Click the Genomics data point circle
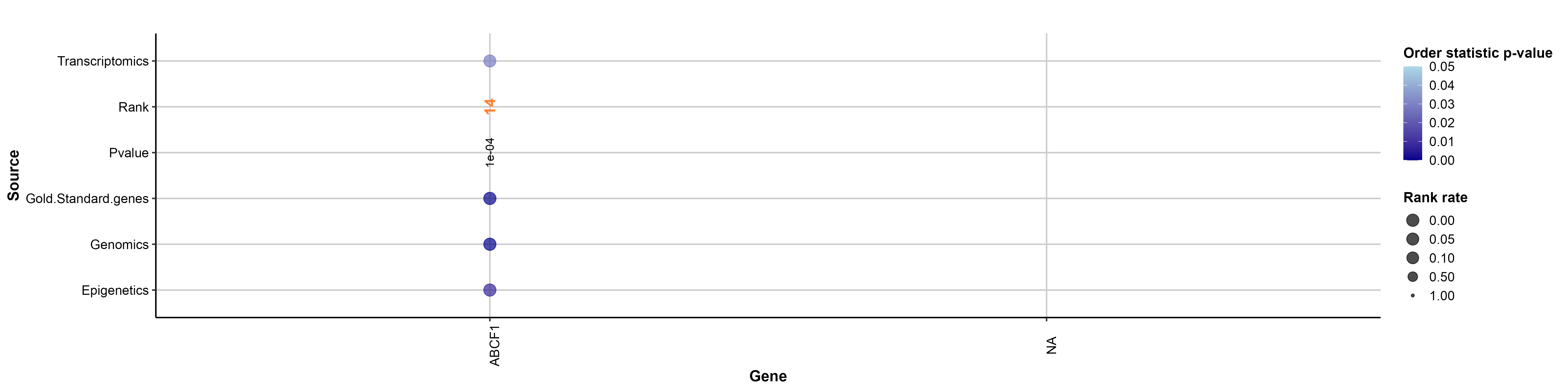 coord(489,244)
